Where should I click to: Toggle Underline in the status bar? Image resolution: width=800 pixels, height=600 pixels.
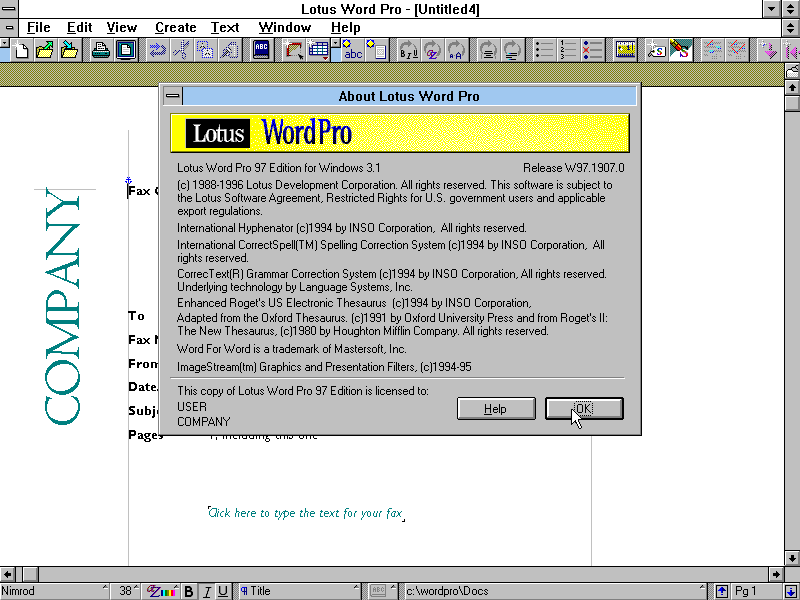(x=223, y=591)
